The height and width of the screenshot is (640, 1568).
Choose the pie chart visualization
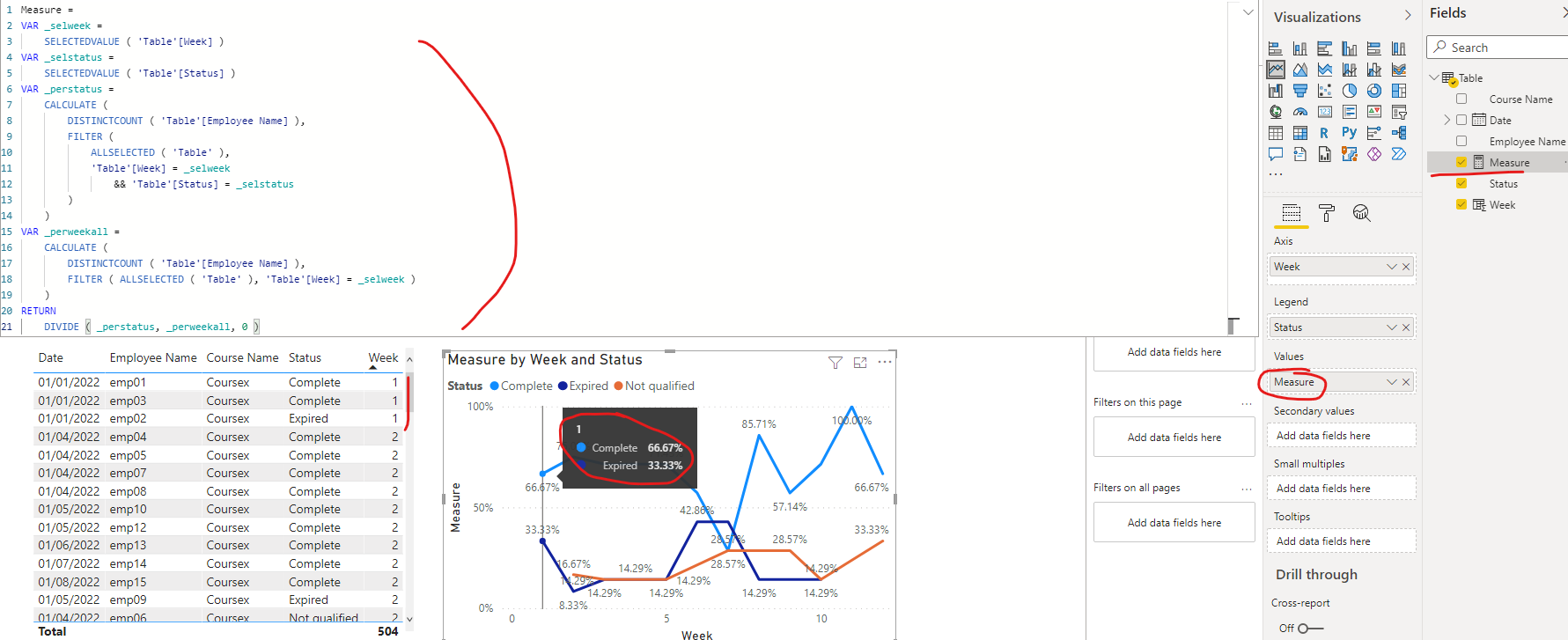(x=1349, y=91)
